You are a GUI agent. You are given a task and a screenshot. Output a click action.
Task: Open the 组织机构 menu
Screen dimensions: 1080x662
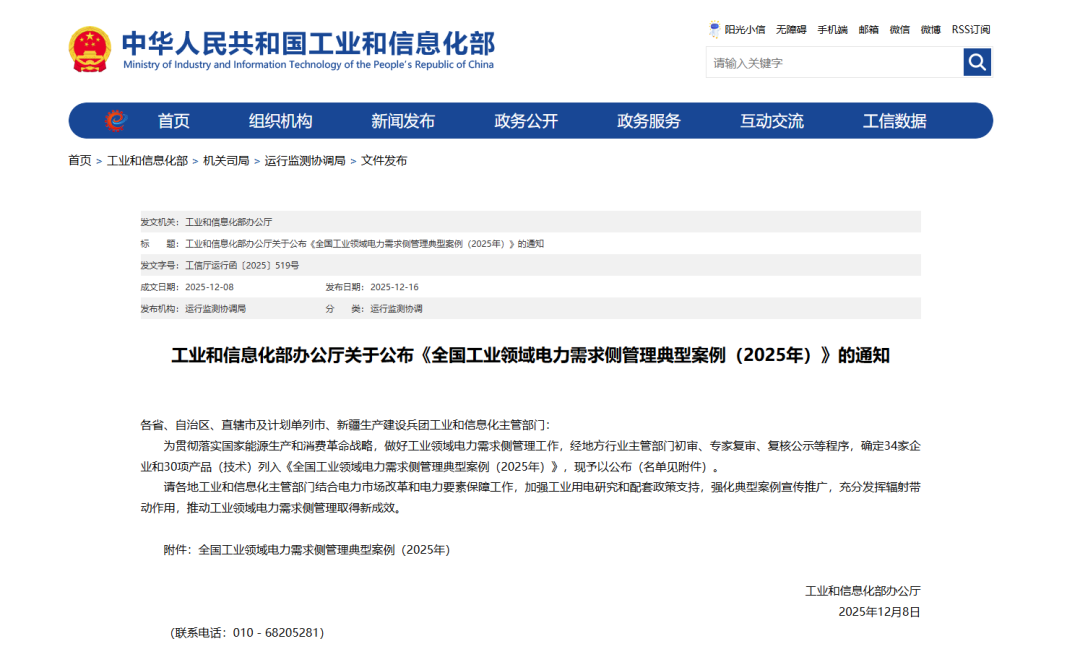click(280, 121)
